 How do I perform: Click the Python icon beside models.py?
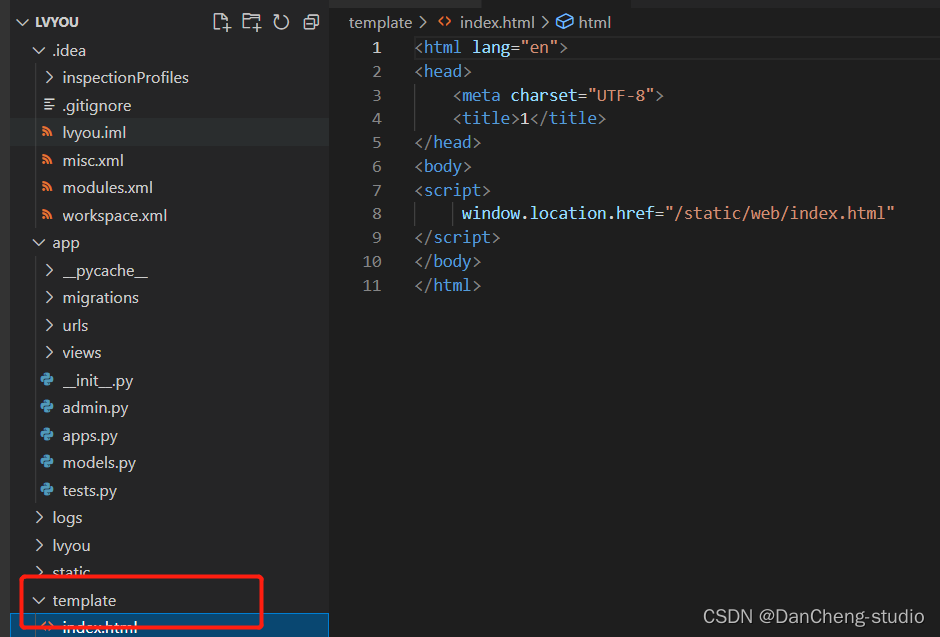pos(47,462)
